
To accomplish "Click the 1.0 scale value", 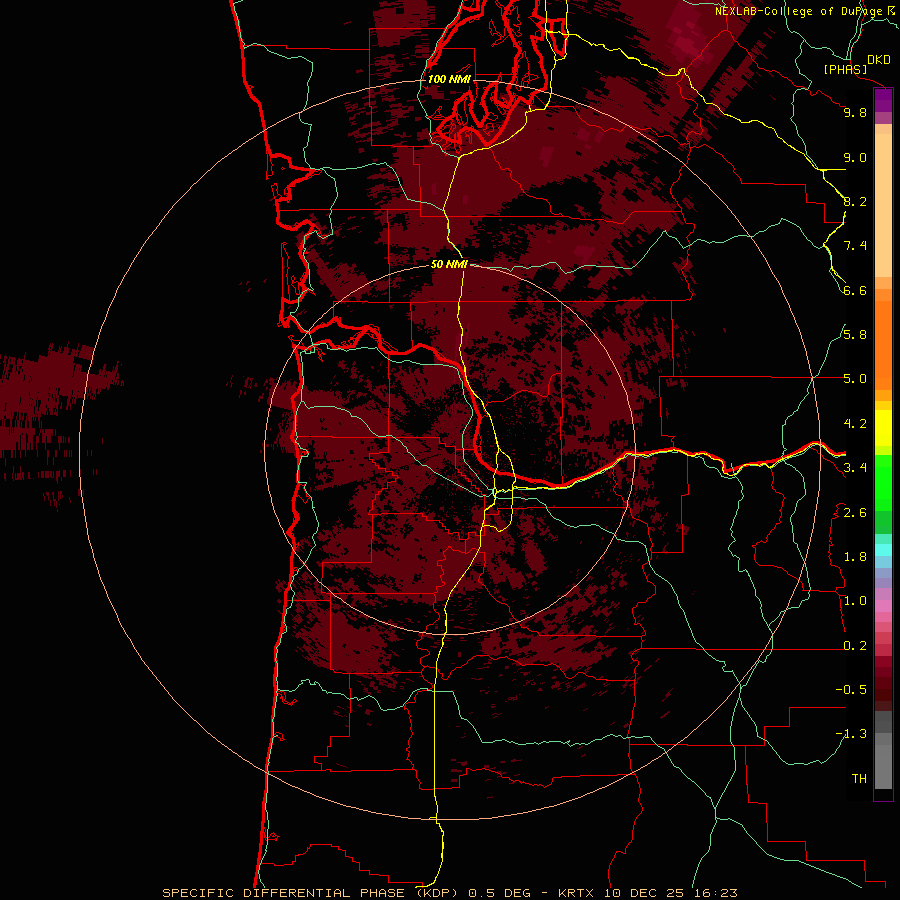I will 855,601.
